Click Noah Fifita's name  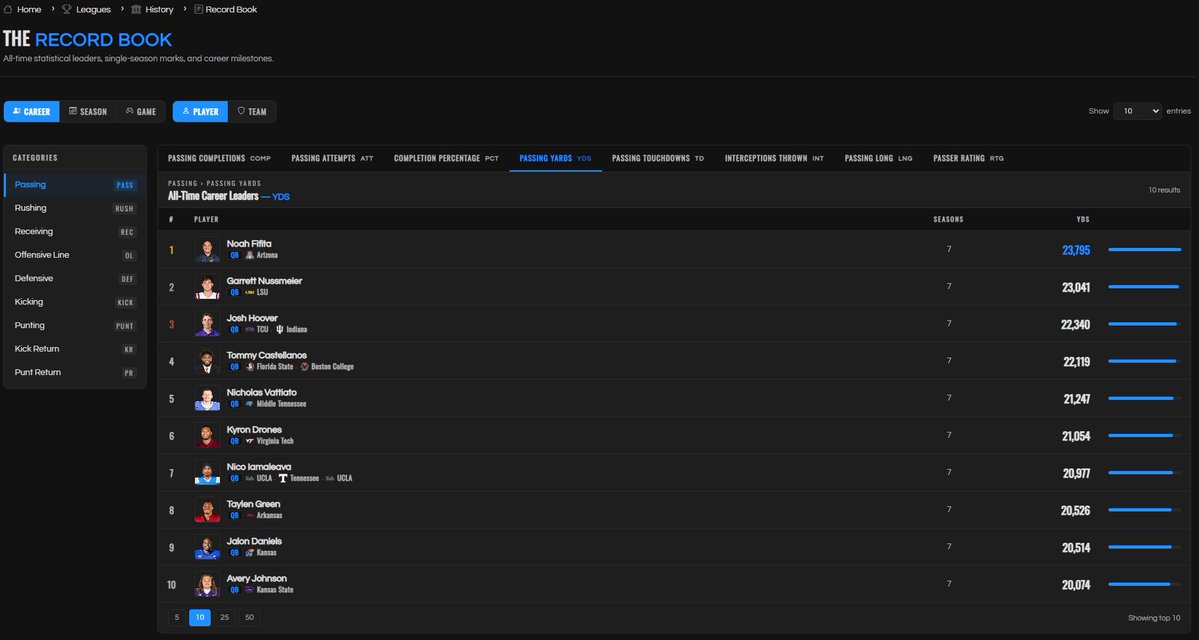point(249,244)
